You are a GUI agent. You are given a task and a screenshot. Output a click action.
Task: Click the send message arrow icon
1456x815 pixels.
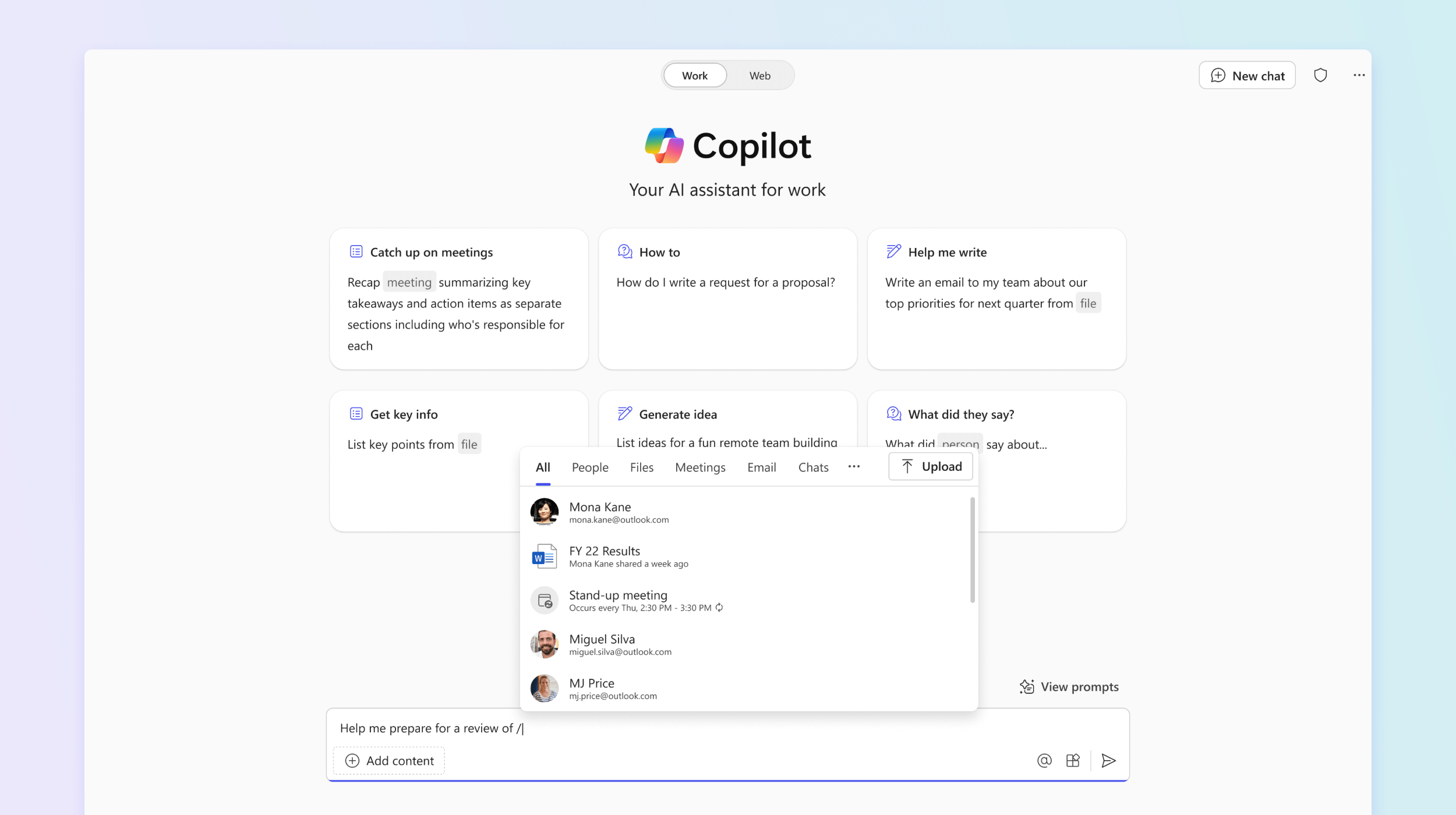[x=1108, y=760]
